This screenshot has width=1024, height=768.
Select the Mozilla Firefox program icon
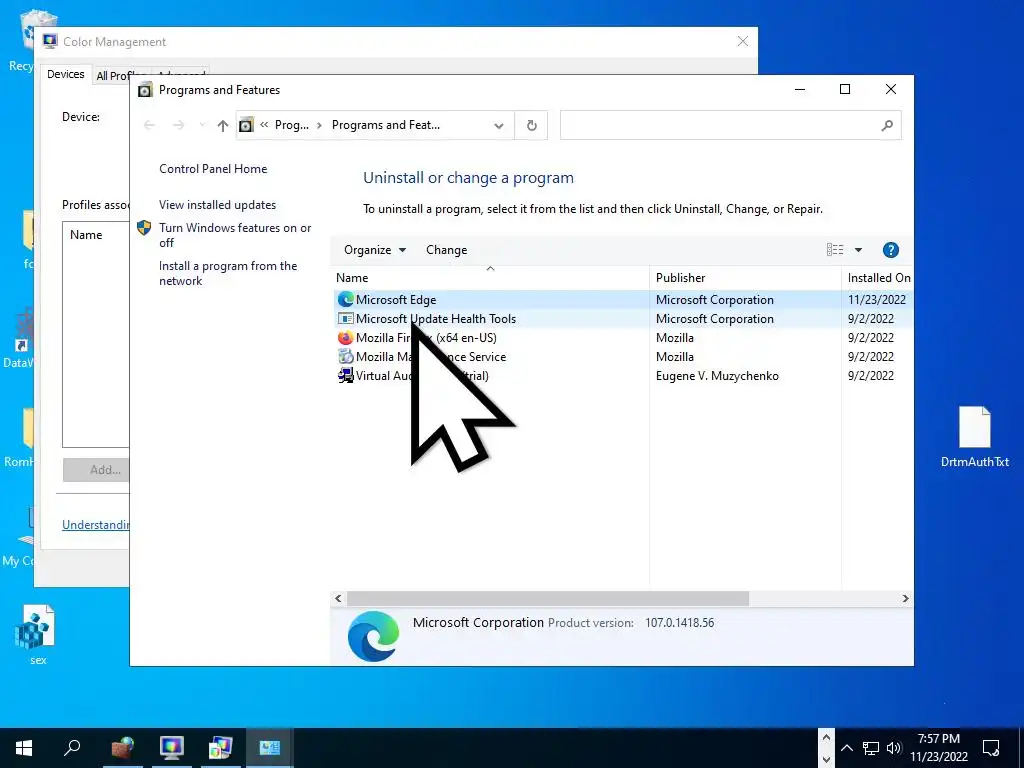coord(345,338)
